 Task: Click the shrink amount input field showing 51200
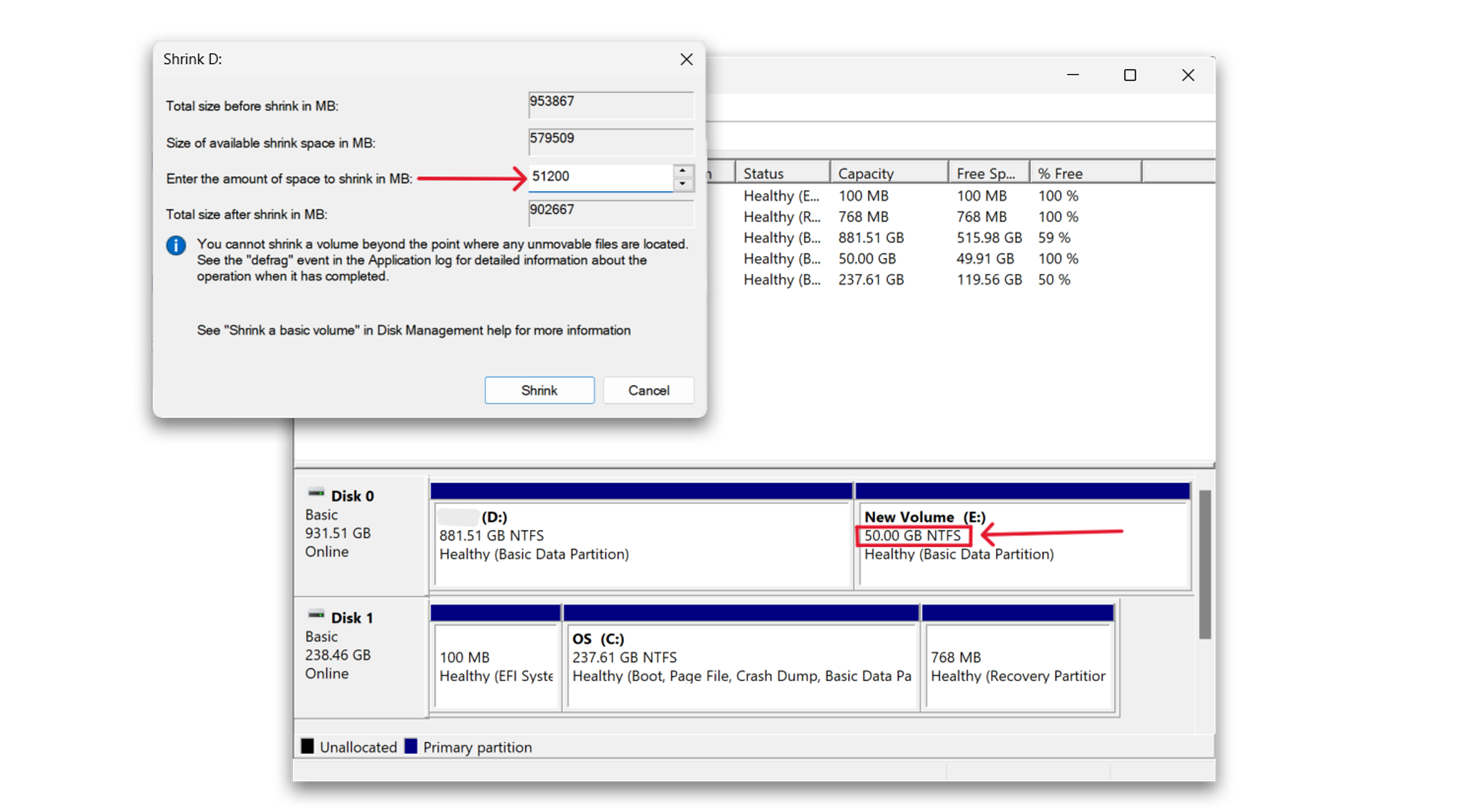point(599,177)
